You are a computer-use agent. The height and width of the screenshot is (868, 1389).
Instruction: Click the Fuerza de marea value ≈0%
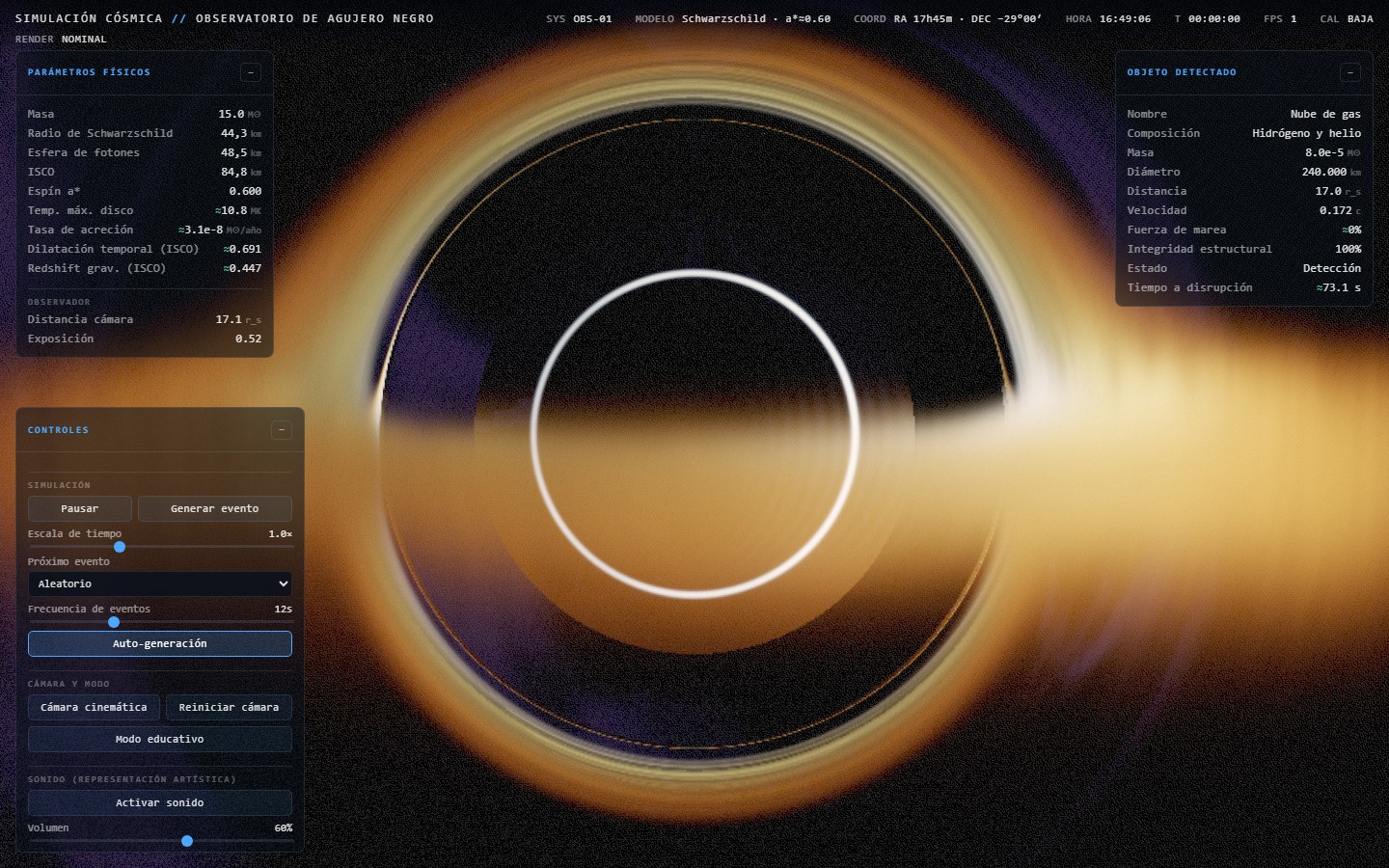1351,230
